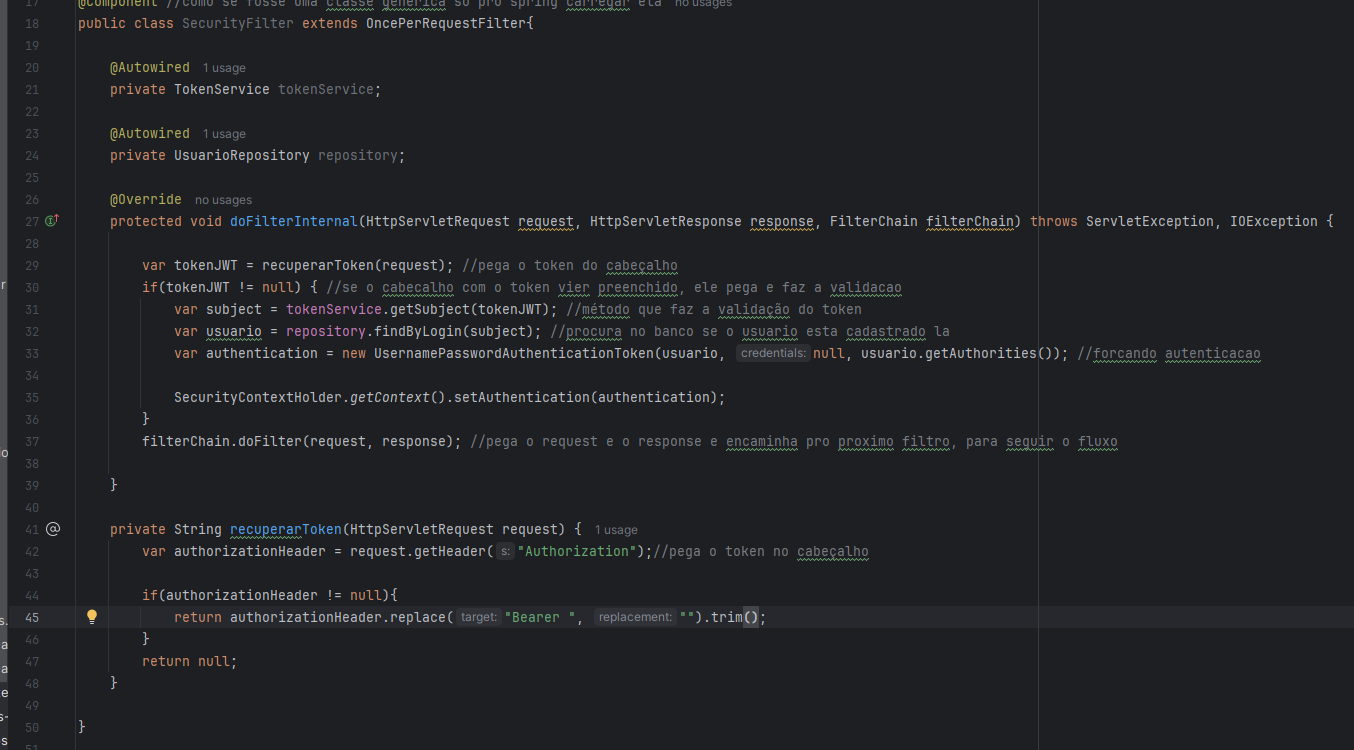Click UsernamePasswordAuthenticationToken constructor name
Image resolution: width=1354 pixels, height=750 pixels.
point(514,353)
